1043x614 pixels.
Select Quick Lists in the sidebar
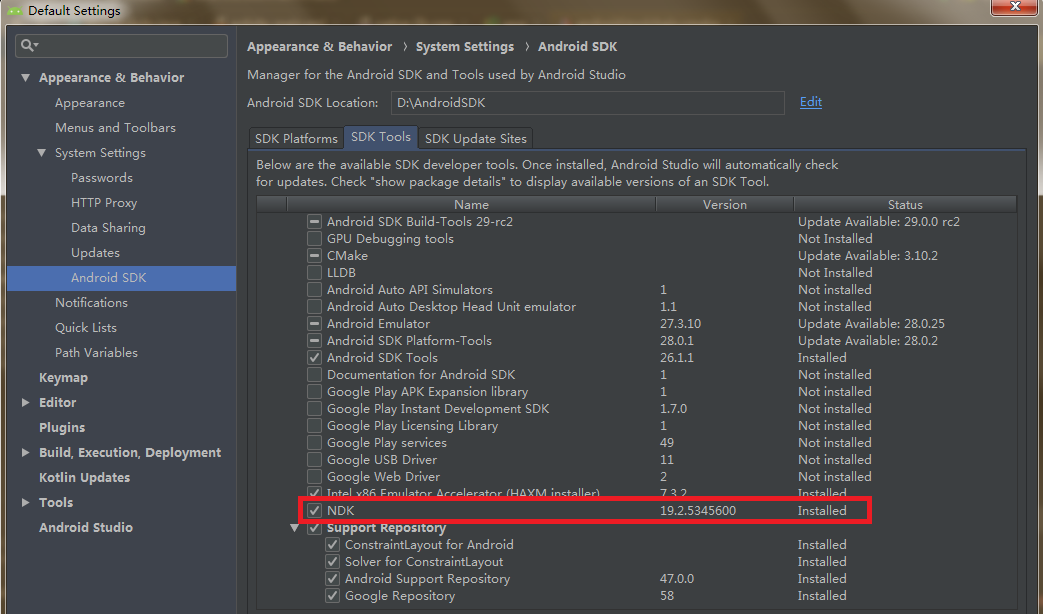pyautogui.click(x=86, y=327)
